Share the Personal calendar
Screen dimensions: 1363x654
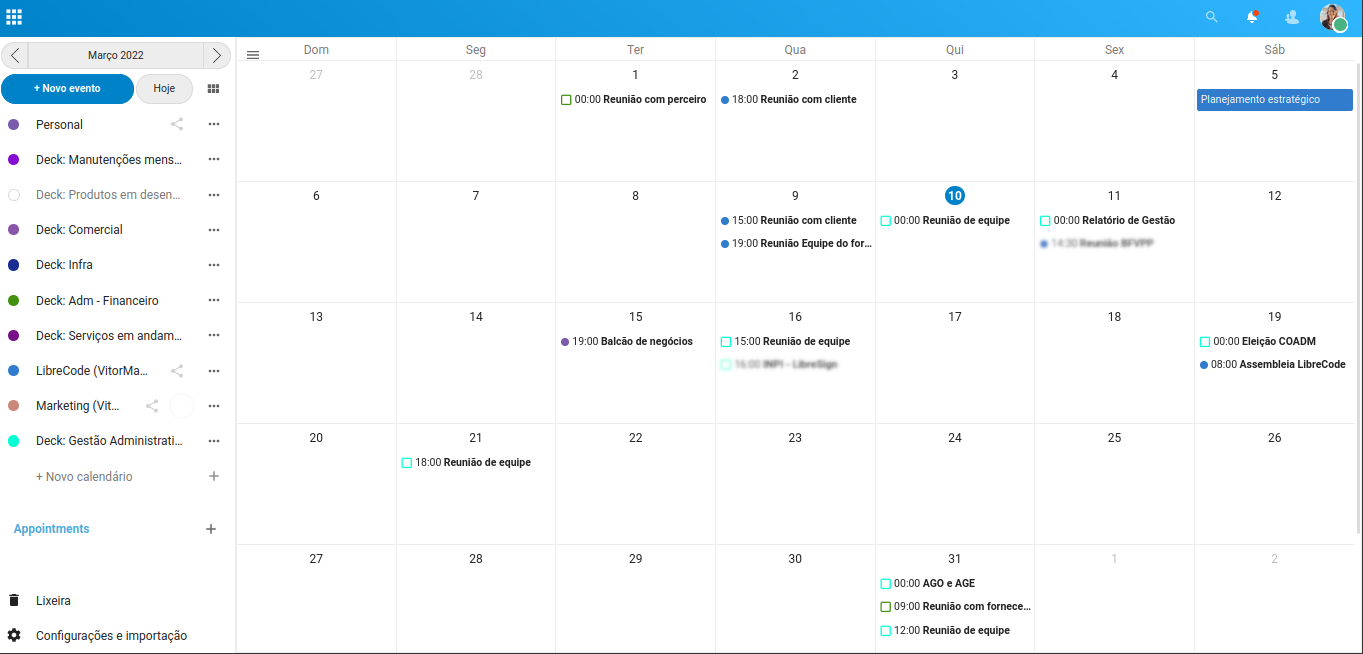click(x=177, y=124)
